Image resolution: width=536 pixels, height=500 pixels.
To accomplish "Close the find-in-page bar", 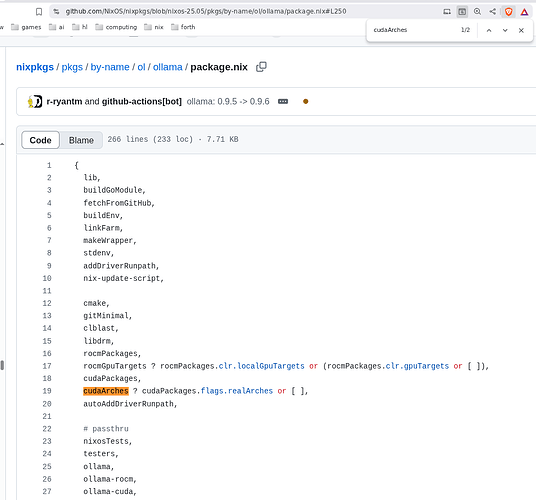I will click(x=521, y=30).
